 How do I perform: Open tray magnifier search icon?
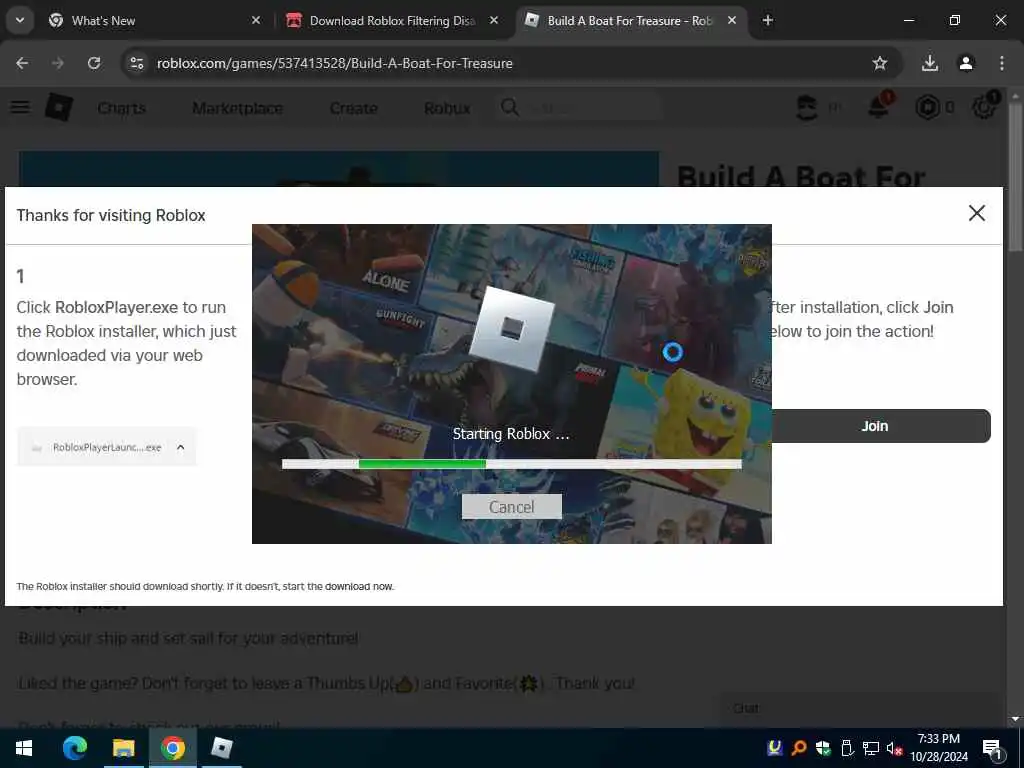[x=799, y=748]
